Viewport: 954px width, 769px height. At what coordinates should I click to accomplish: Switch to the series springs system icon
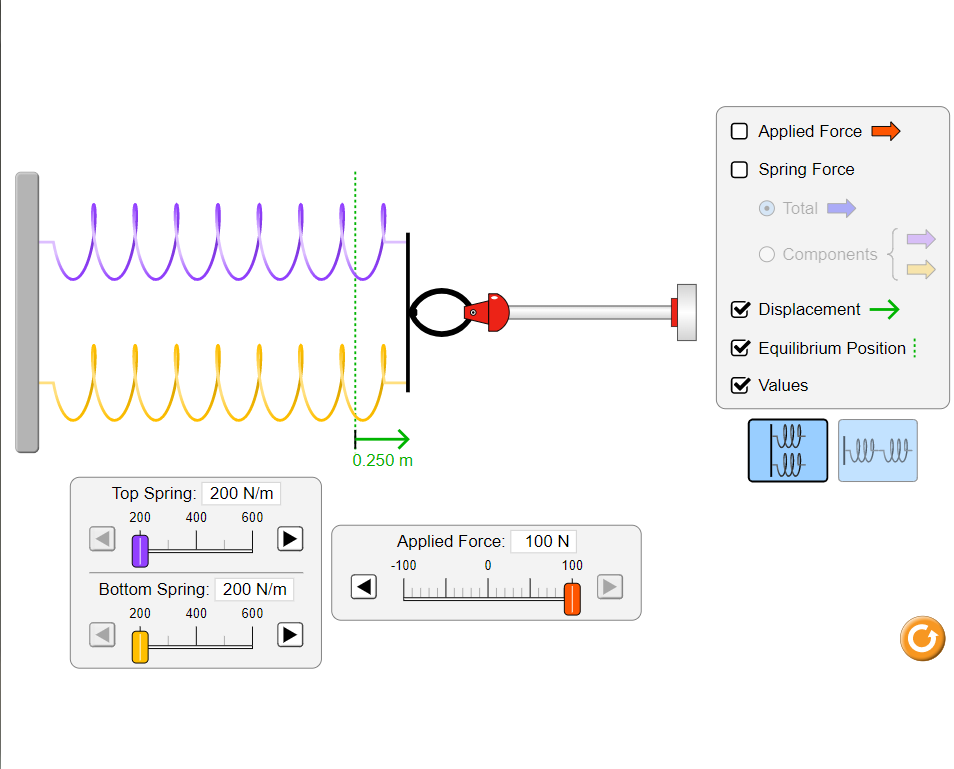(x=877, y=450)
